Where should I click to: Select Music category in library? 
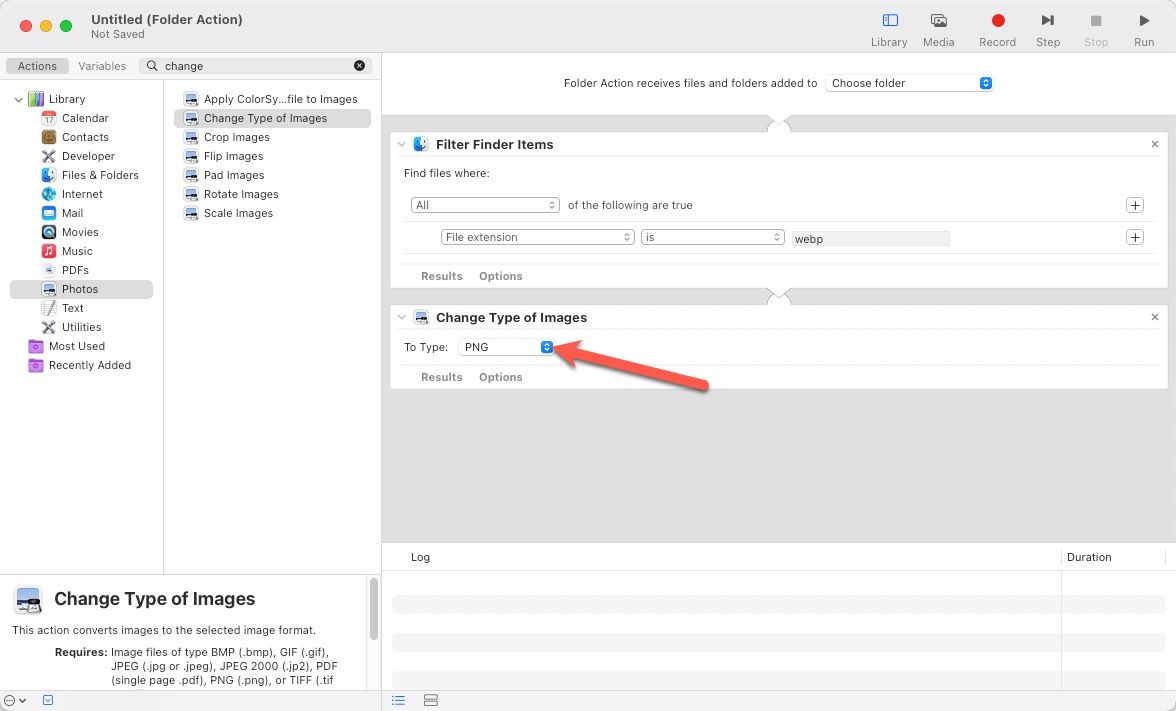point(76,250)
